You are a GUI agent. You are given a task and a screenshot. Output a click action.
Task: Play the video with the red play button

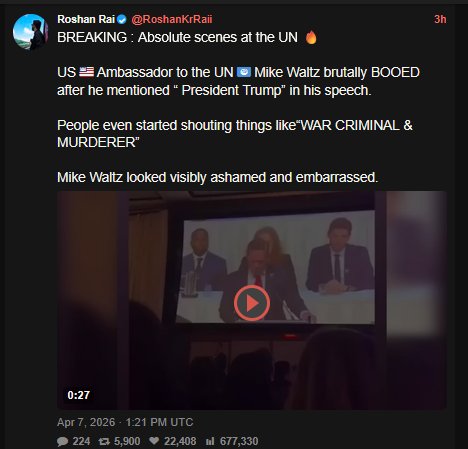pos(252,303)
